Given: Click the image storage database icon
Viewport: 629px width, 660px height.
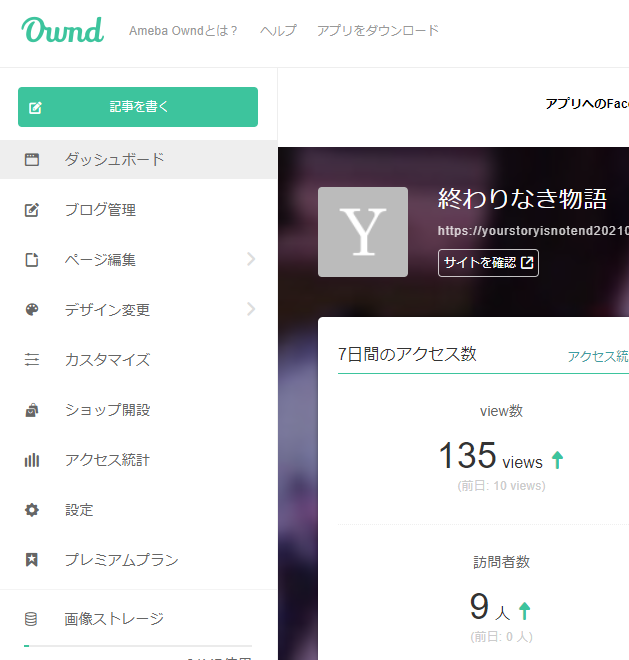Looking at the screenshot, I should 32,619.
